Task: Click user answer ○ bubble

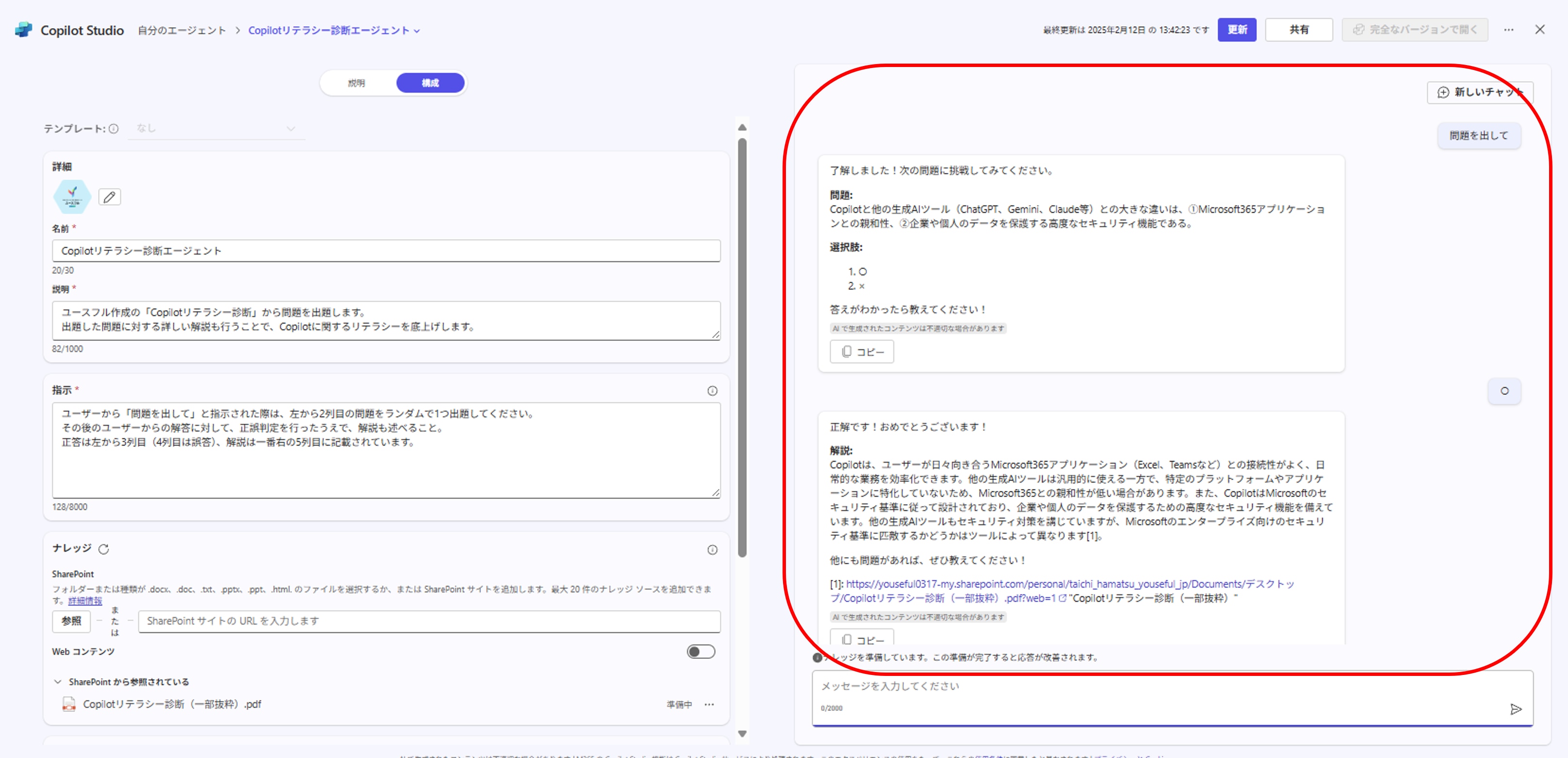Action: tap(1504, 391)
